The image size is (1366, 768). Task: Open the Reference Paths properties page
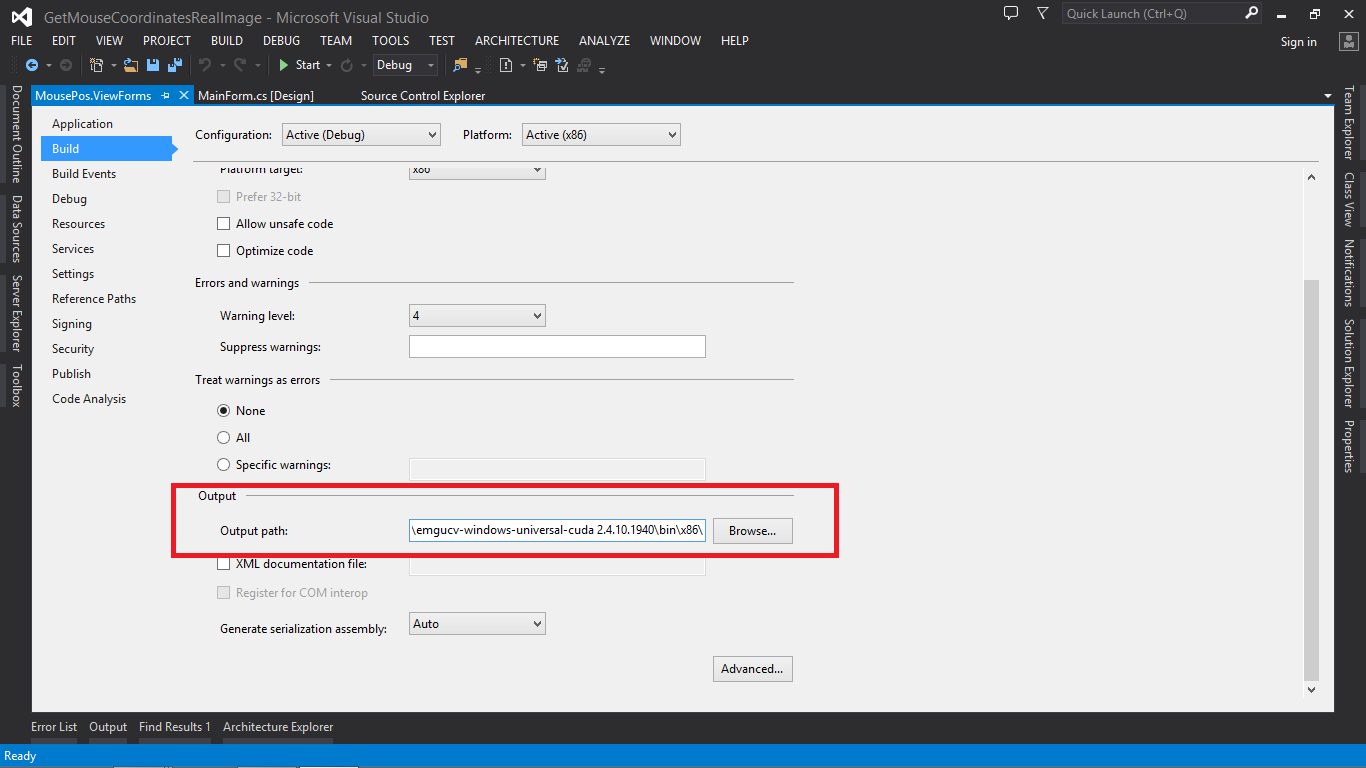94,299
